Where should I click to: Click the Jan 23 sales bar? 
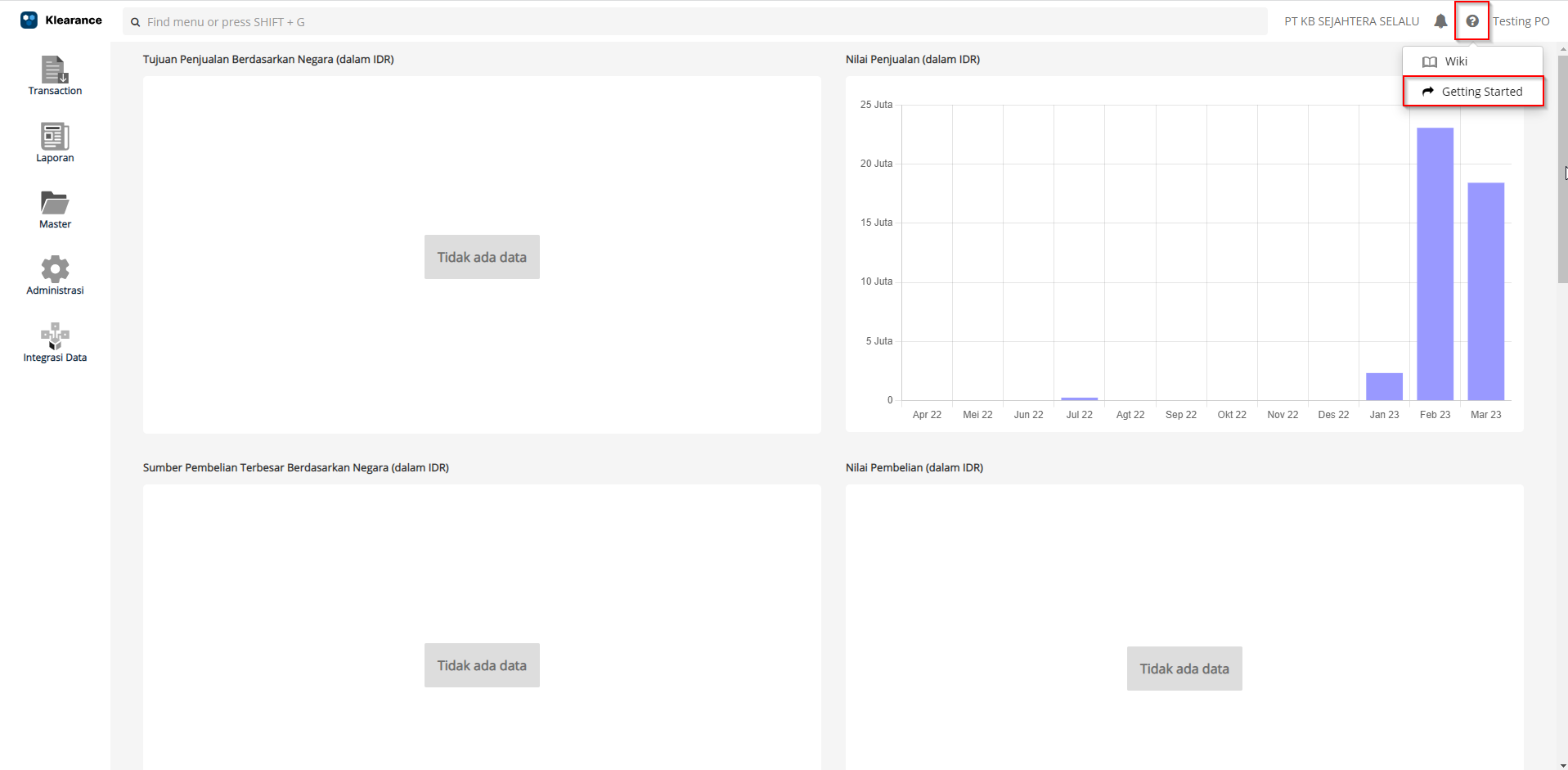pos(1384,386)
